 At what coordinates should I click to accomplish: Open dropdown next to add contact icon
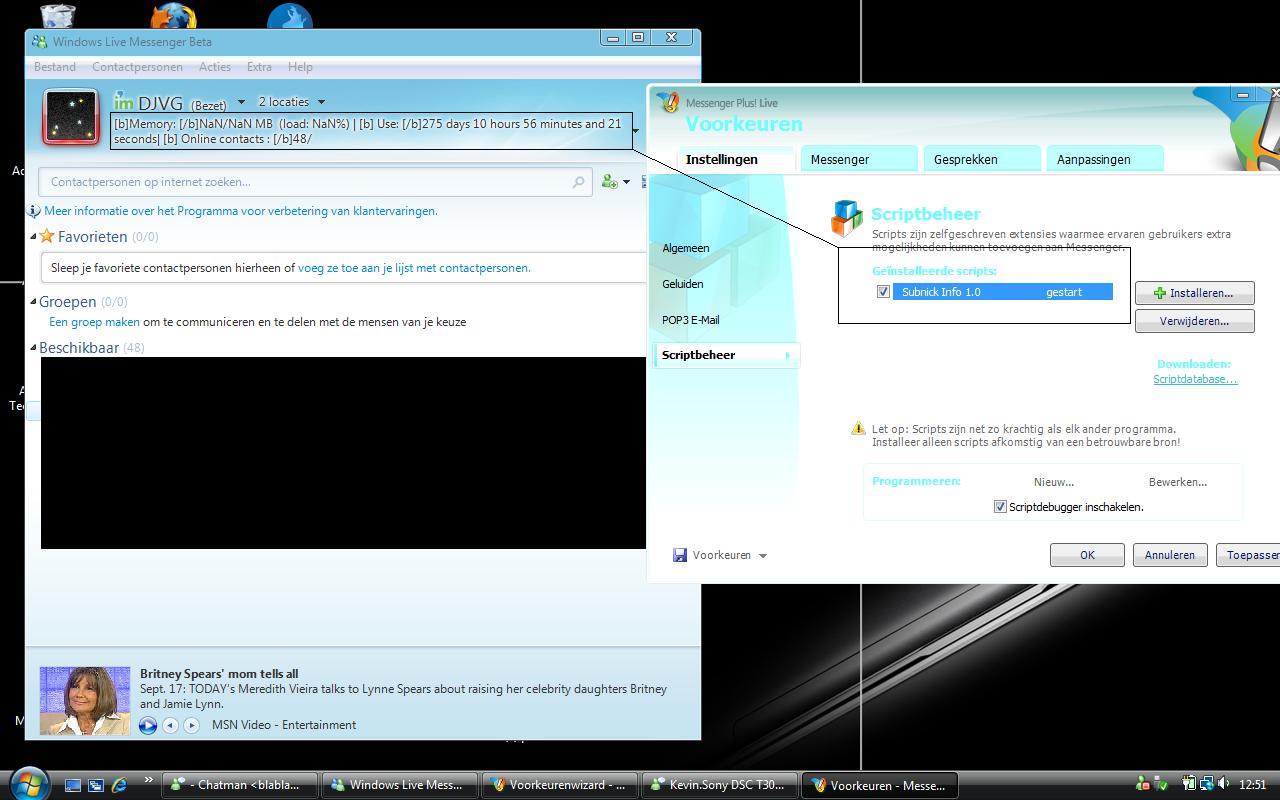[x=627, y=182]
